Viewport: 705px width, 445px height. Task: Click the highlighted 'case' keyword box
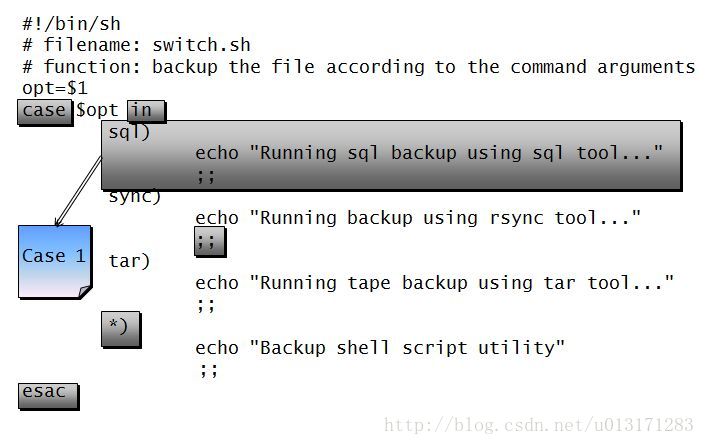[x=45, y=112]
